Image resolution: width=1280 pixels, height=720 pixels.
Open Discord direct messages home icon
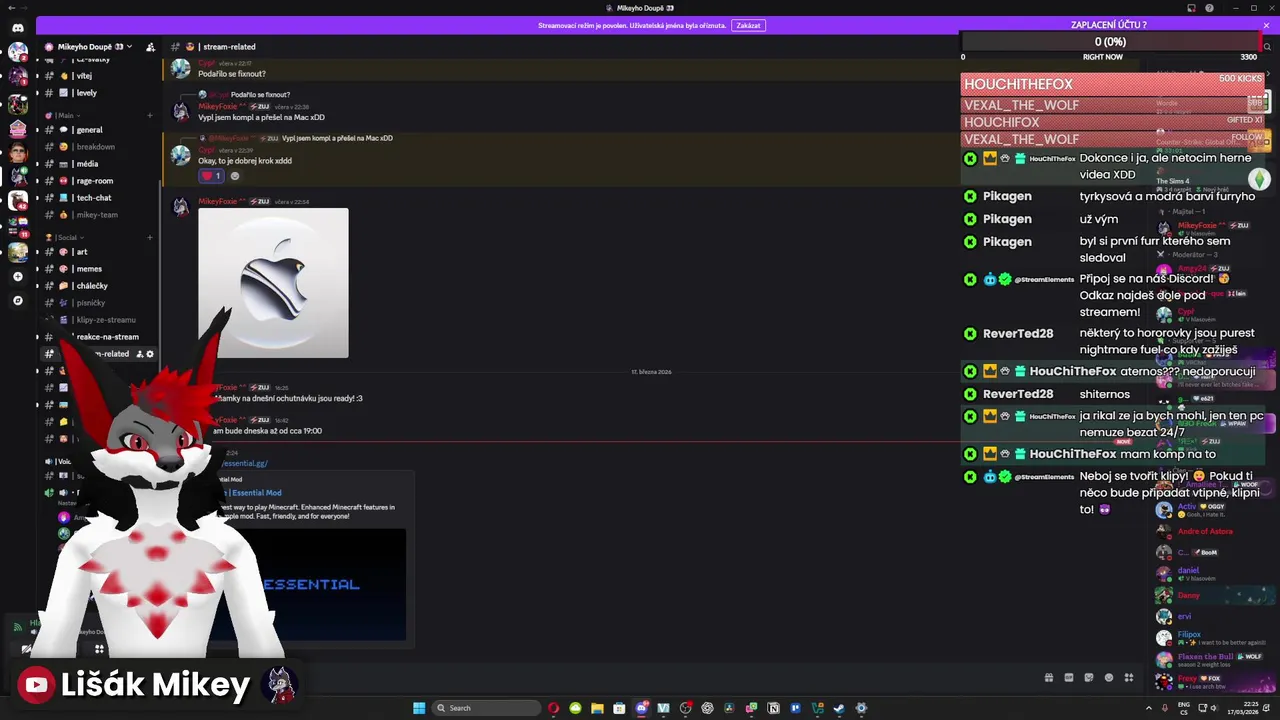click(x=18, y=27)
